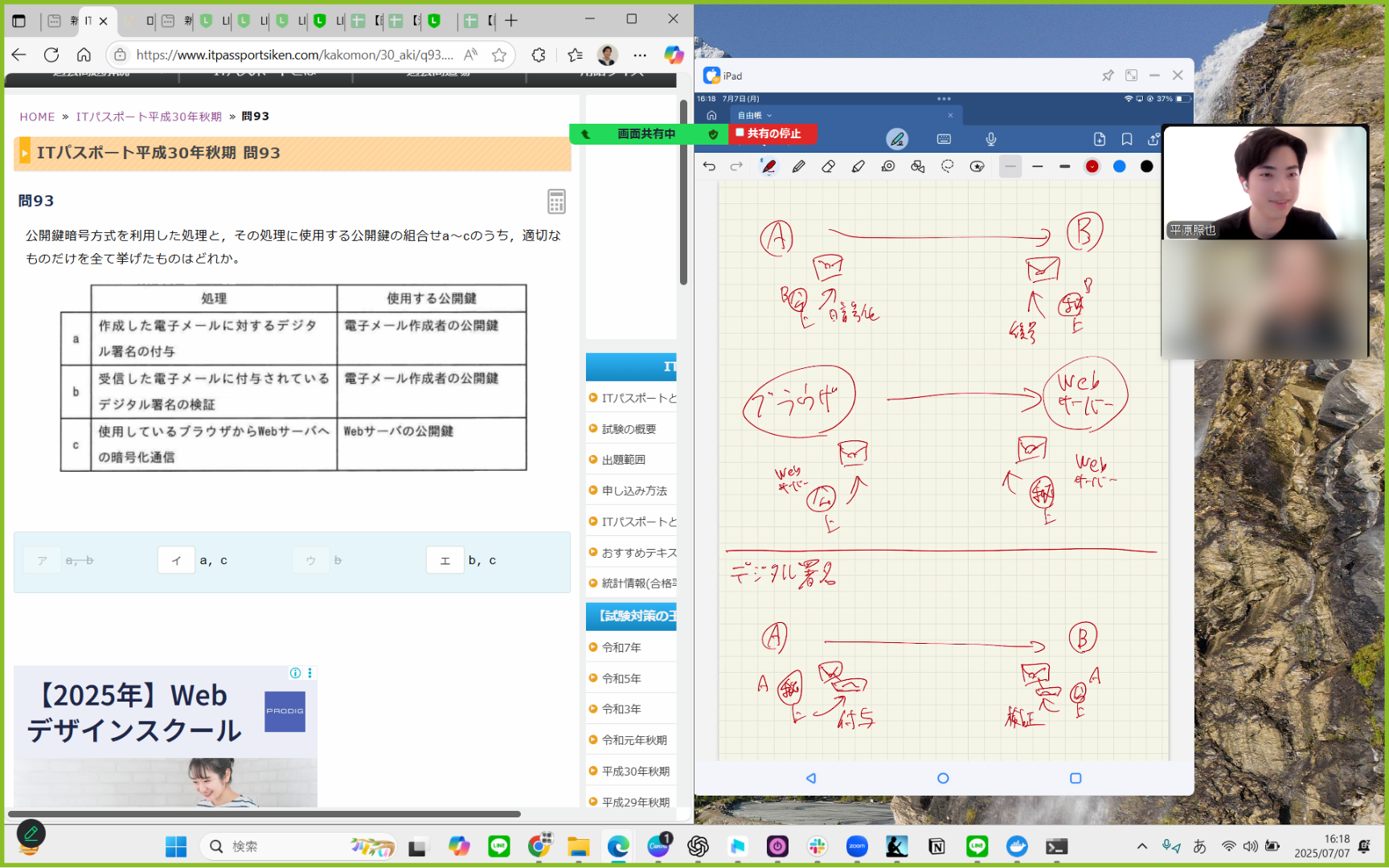This screenshot has height=868, width=1389.
Task: Show hidden system tray icons chevron
Action: coord(1141,846)
